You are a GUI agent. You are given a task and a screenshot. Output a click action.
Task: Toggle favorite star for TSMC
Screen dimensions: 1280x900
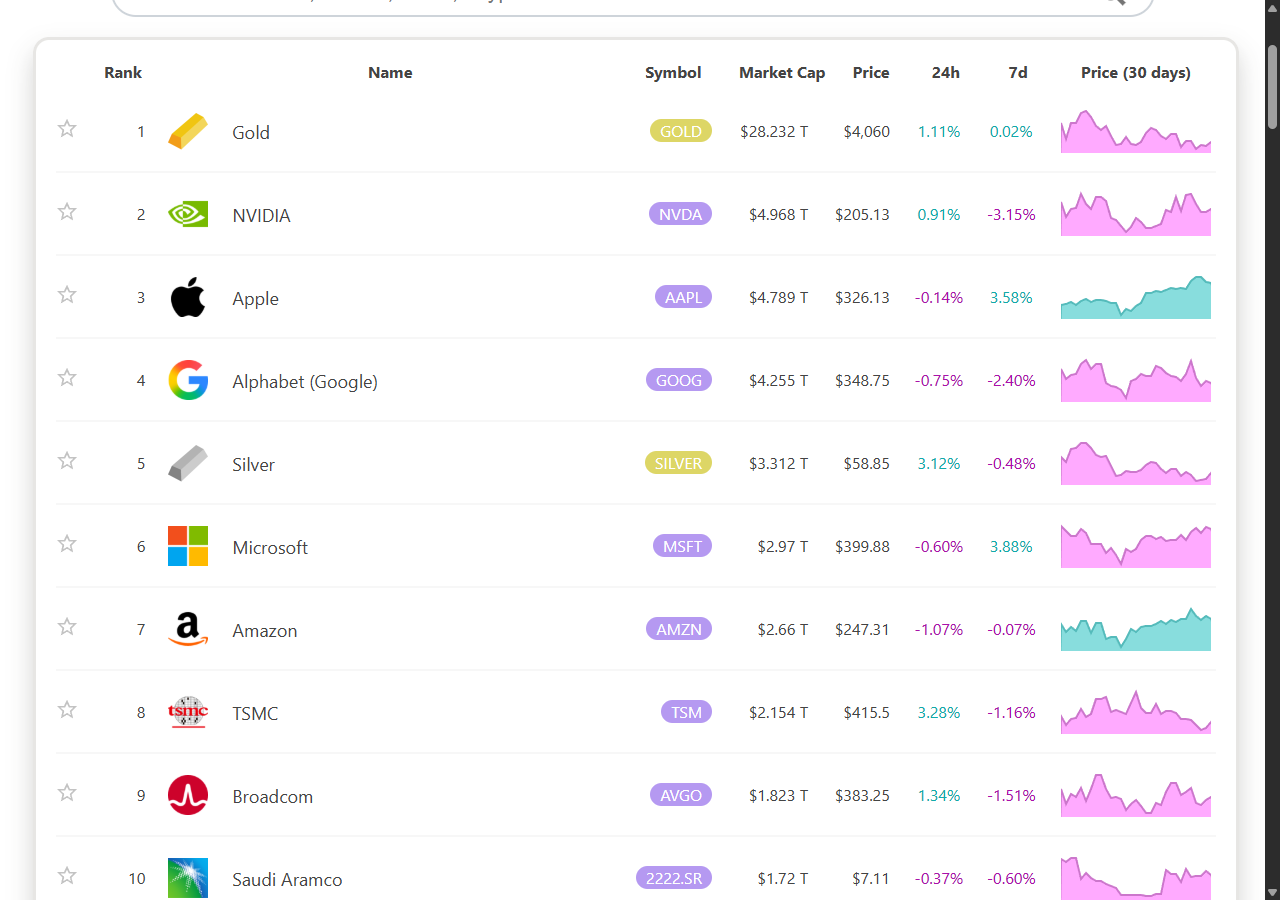pyautogui.click(x=67, y=709)
